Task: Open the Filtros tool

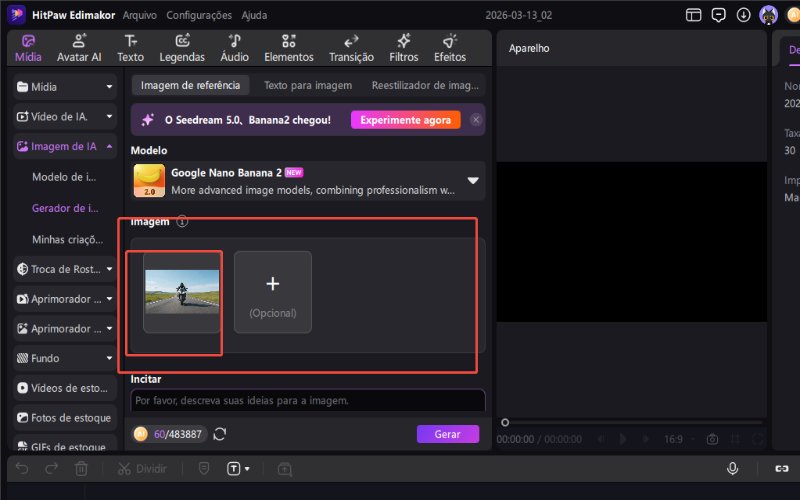Action: pos(404,48)
